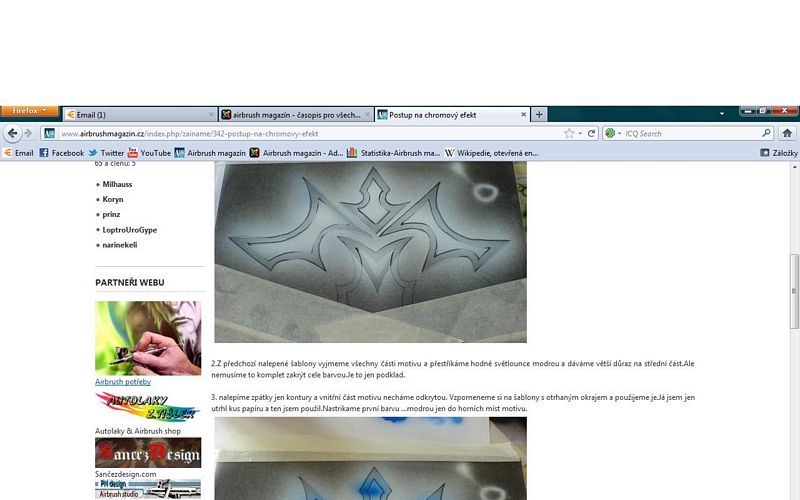Click the browser Back arrow button
The width and height of the screenshot is (800, 500).
pyautogui.click(x=13, y=133)
